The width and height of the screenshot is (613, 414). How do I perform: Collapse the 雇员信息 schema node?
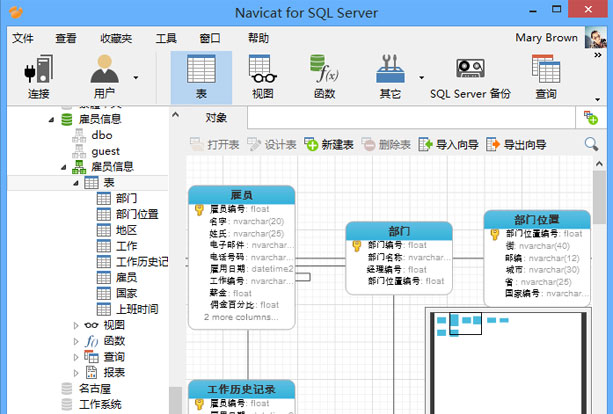click(63, 167)
